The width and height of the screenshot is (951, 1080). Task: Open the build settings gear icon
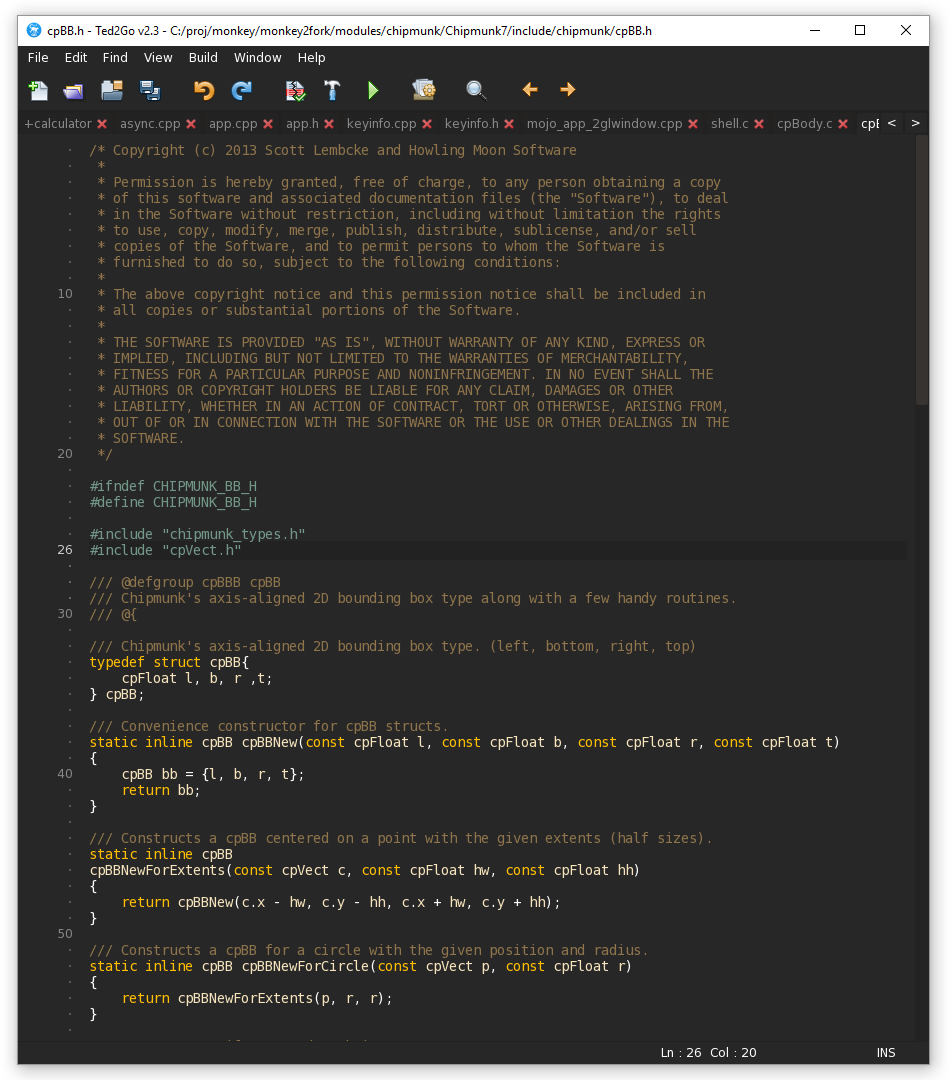pyautogui.click(x=424, y=91)
